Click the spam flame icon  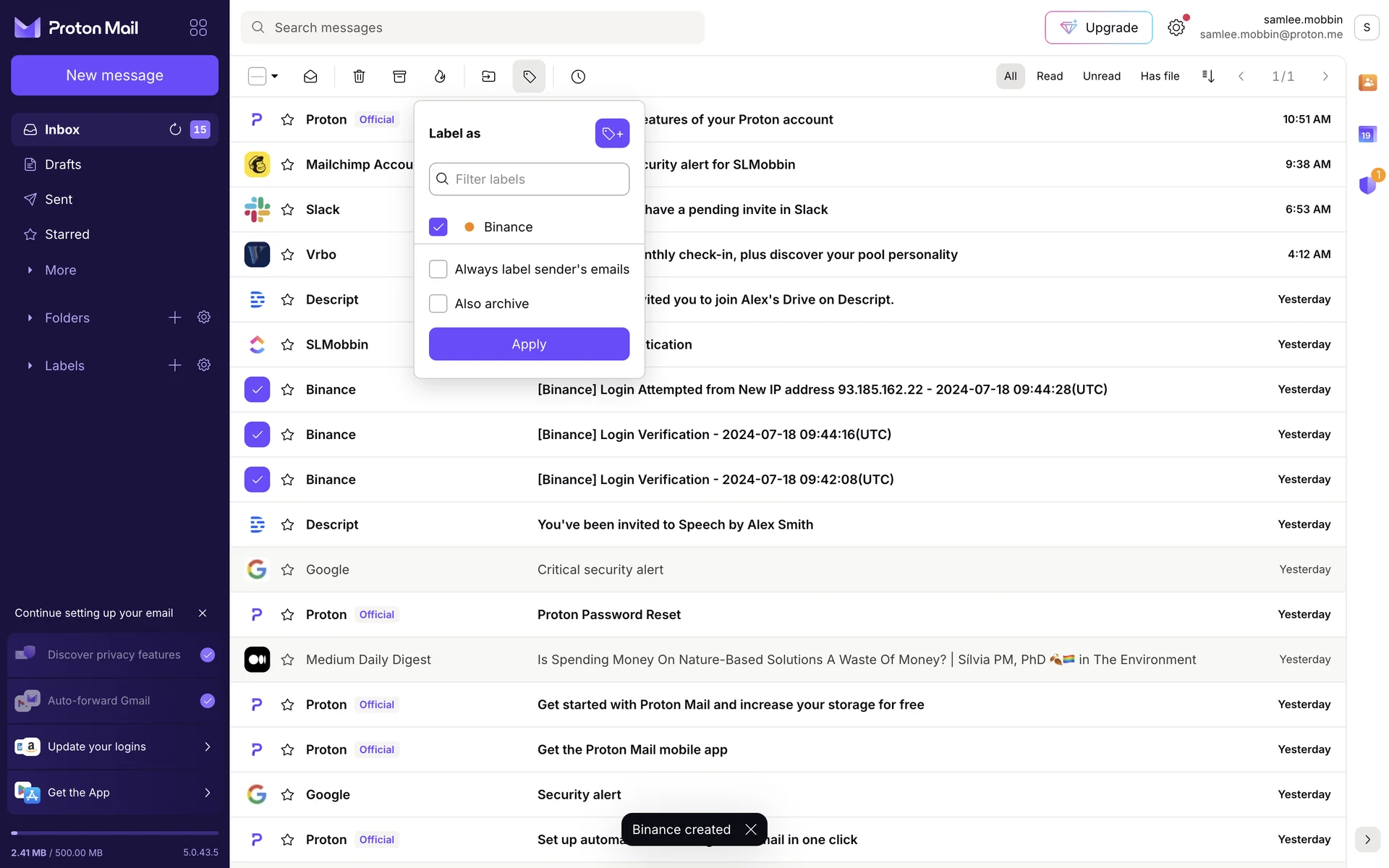[x=440, y=76]
